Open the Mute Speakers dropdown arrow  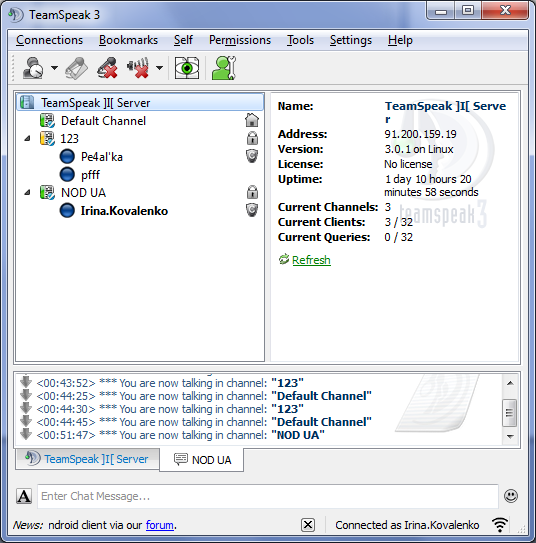pyautogui.click(x=159, y=68)
